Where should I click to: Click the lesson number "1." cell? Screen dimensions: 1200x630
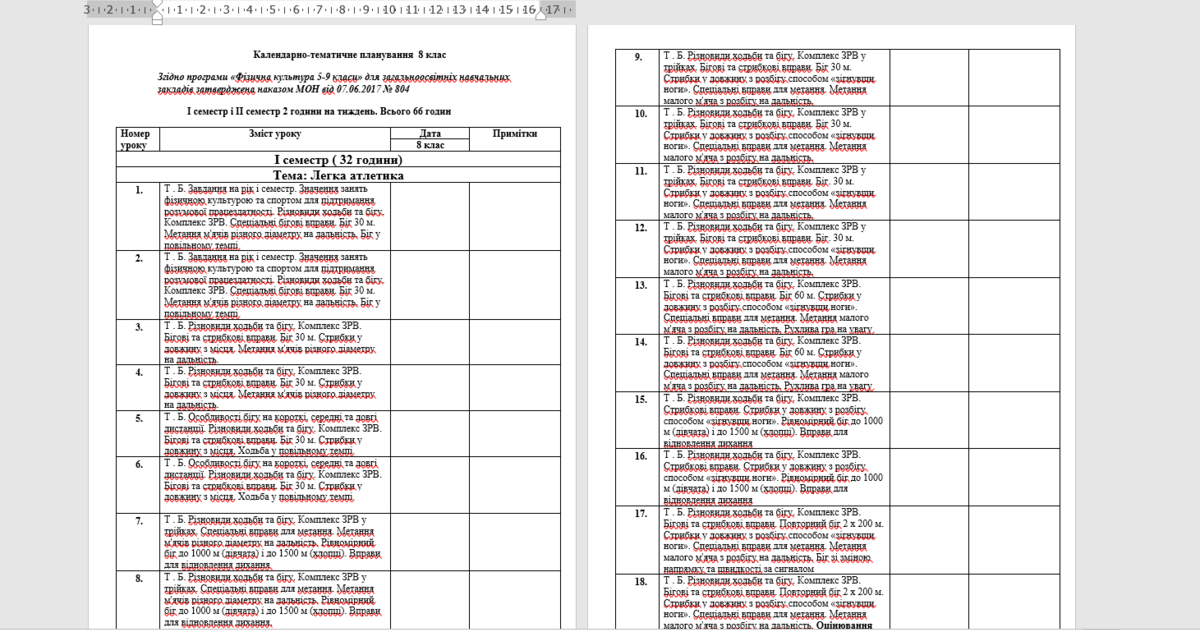click(x=137, y=188)
